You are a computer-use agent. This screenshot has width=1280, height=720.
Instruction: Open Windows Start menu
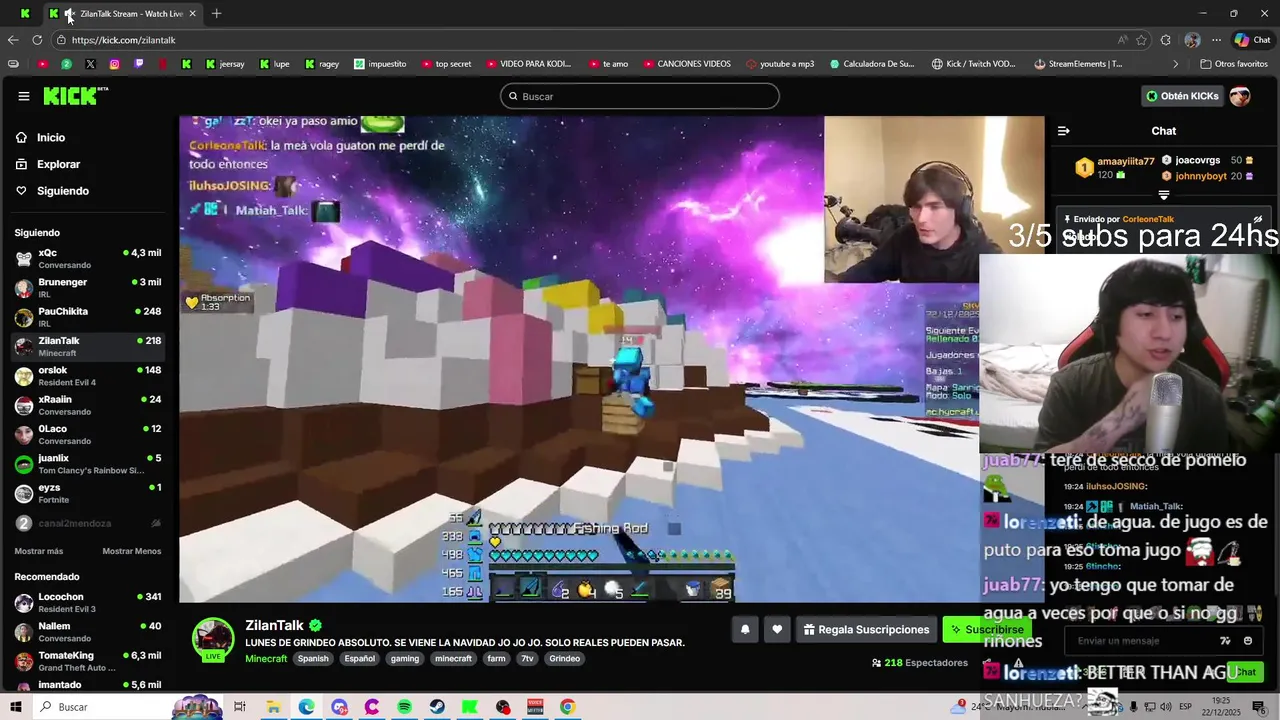[x=15, y=707]
